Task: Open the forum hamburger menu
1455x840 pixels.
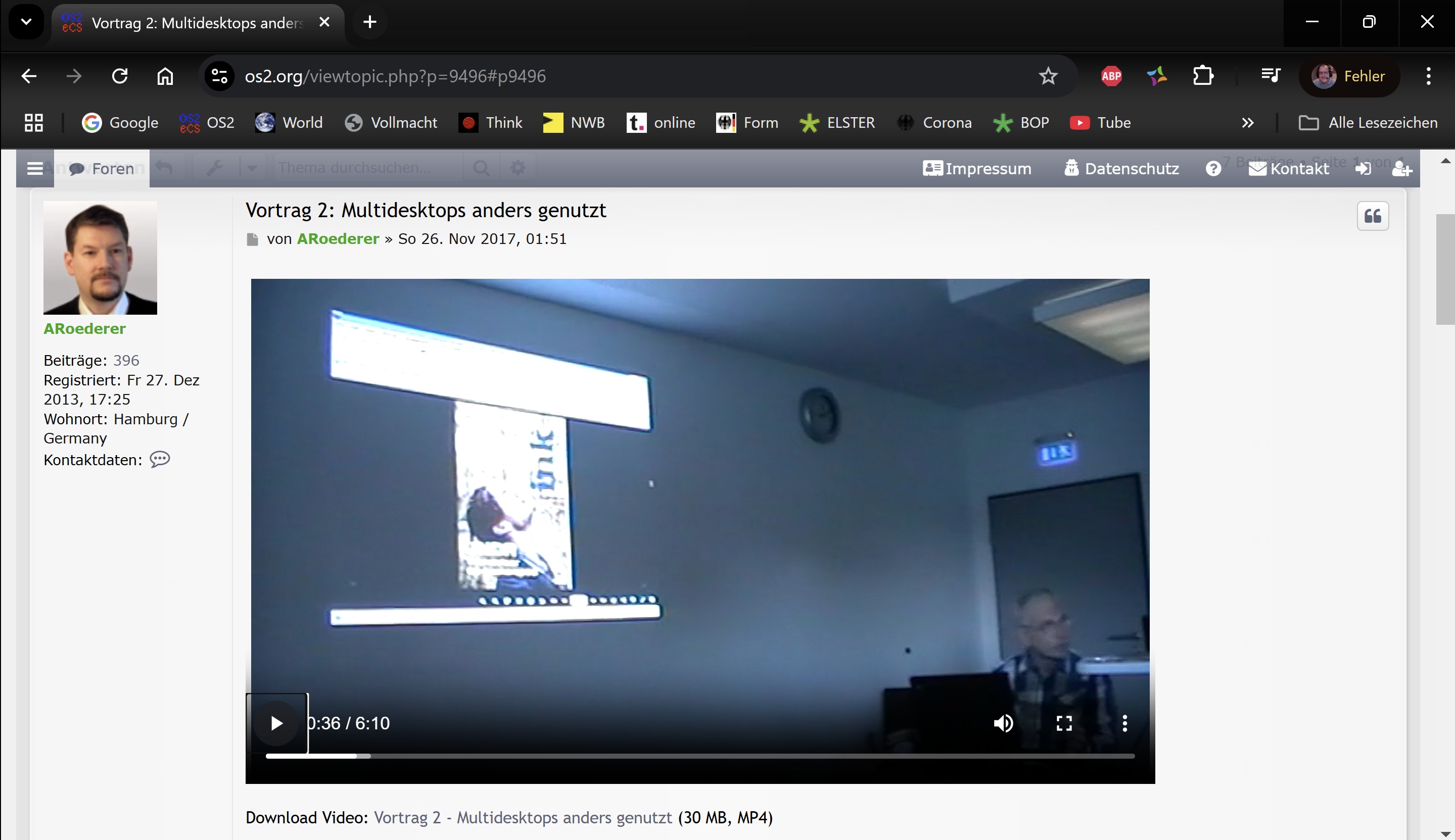Action: (x=35, y=169)
